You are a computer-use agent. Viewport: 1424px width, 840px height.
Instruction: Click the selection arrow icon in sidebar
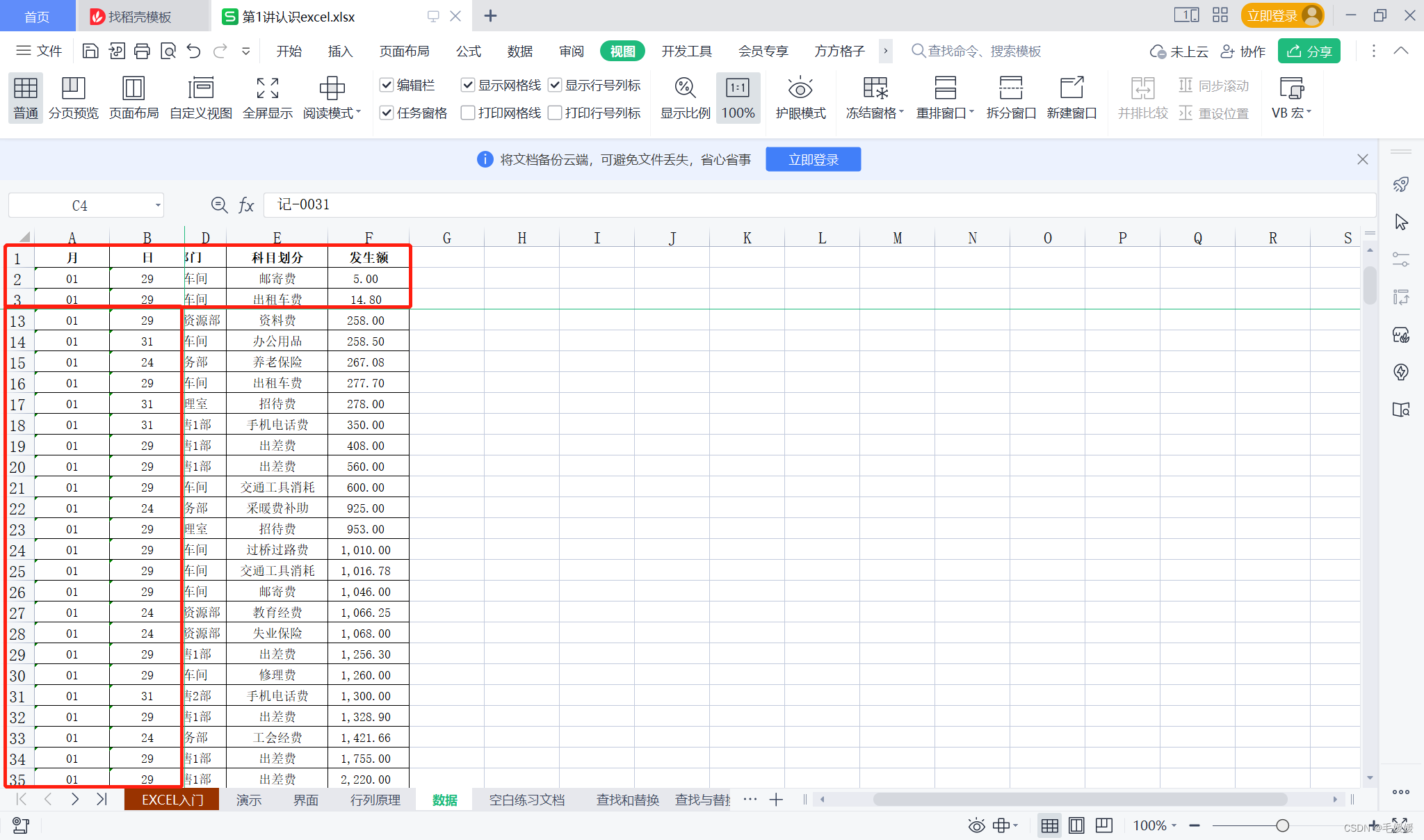1401,222
